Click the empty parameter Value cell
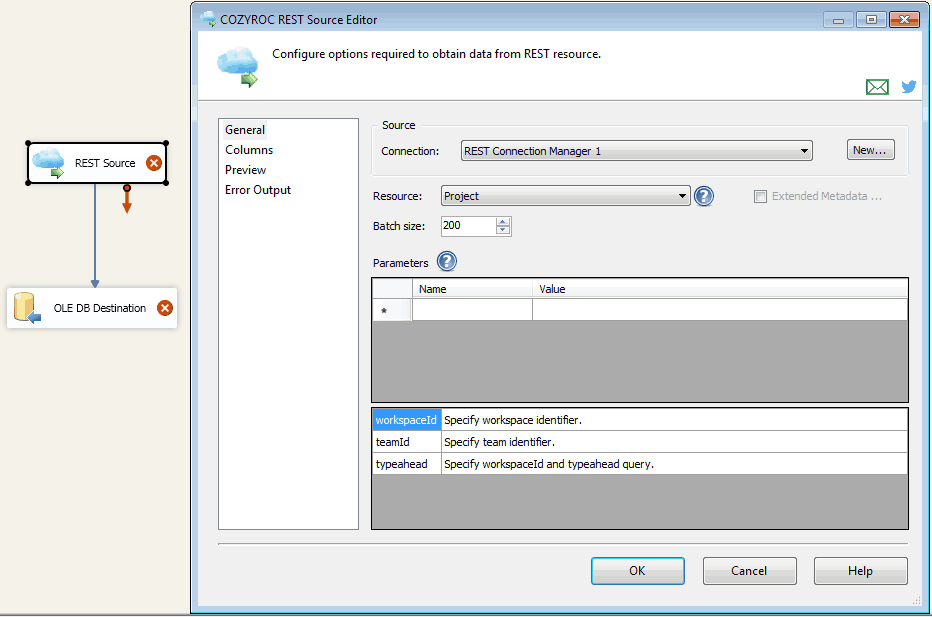 point(719,310)
